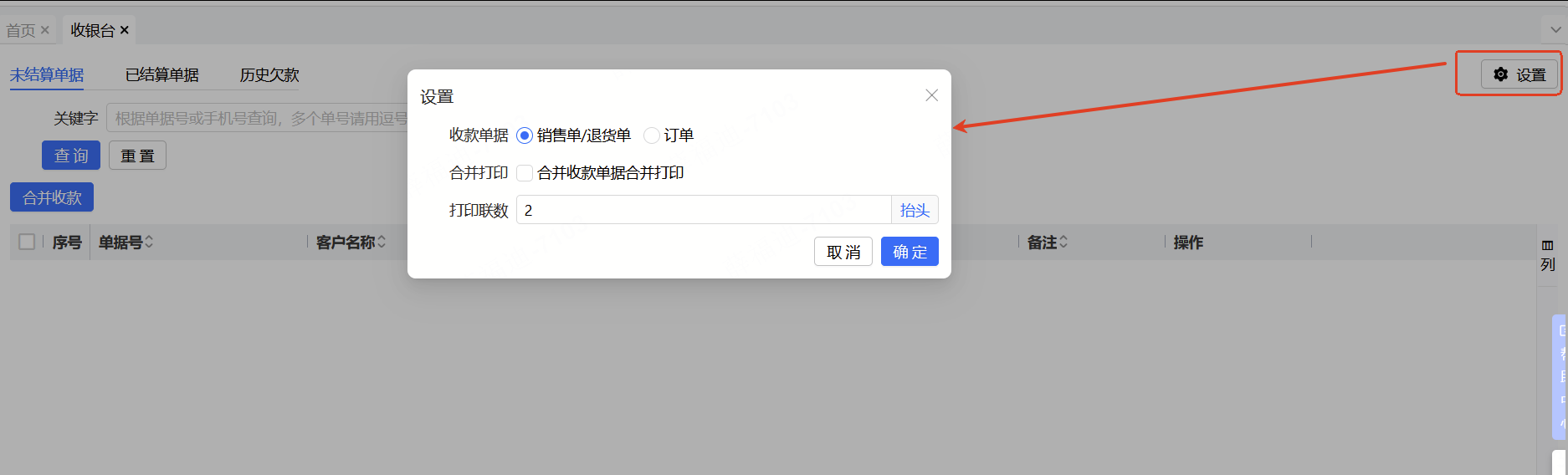Viewport: 1568px width, 475px height.
Task: Close the 收银台 tab using its X
Action: (125, 30)
